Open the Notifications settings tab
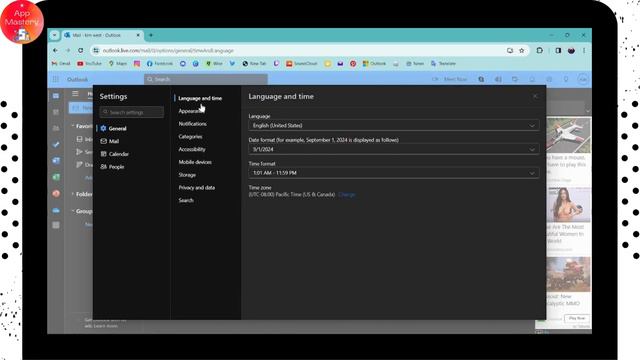This screenshot has width=640, height=360. pos(192,124)
